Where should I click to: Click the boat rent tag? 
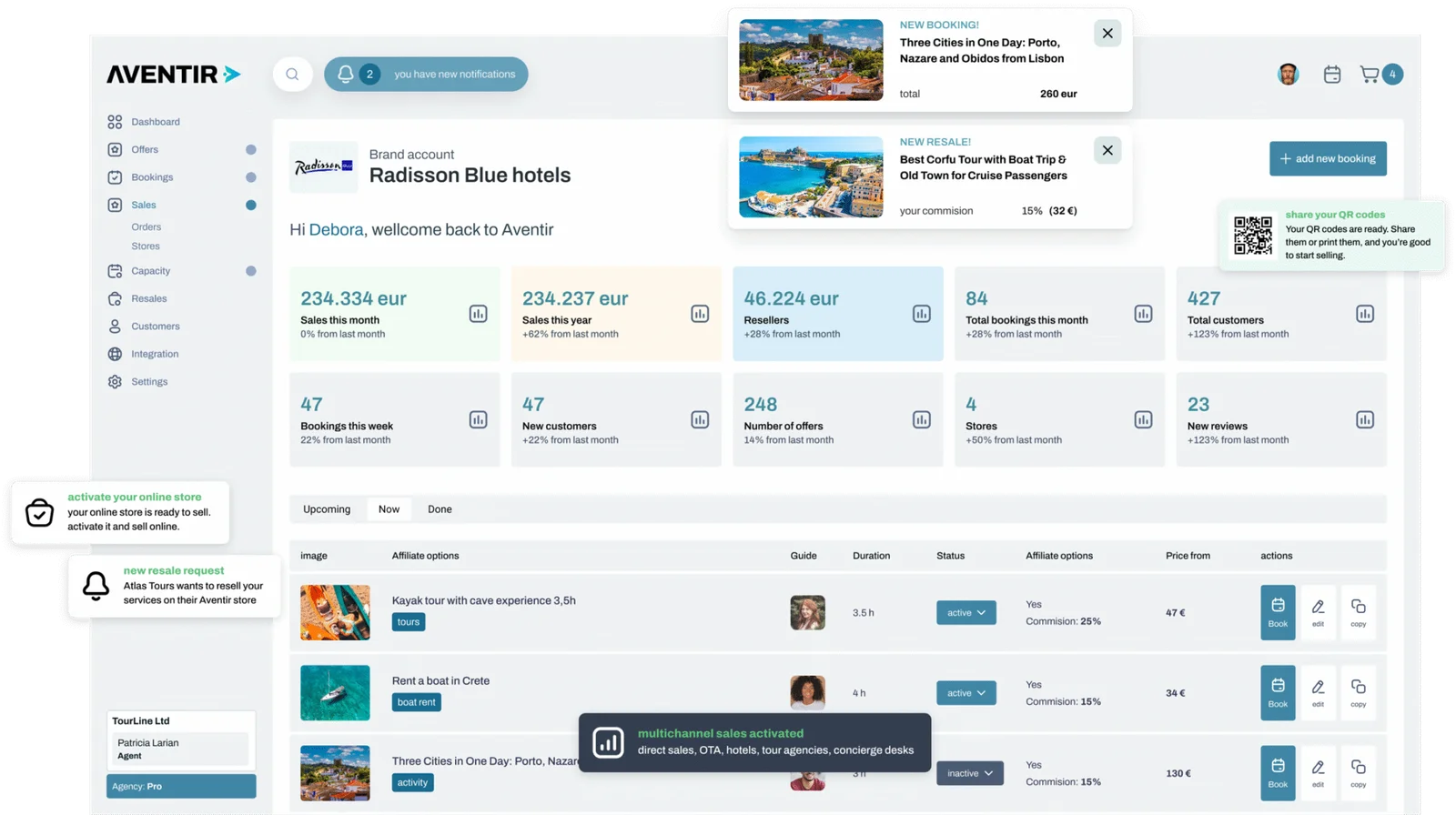pyautogui.click(x=416, y=702)
